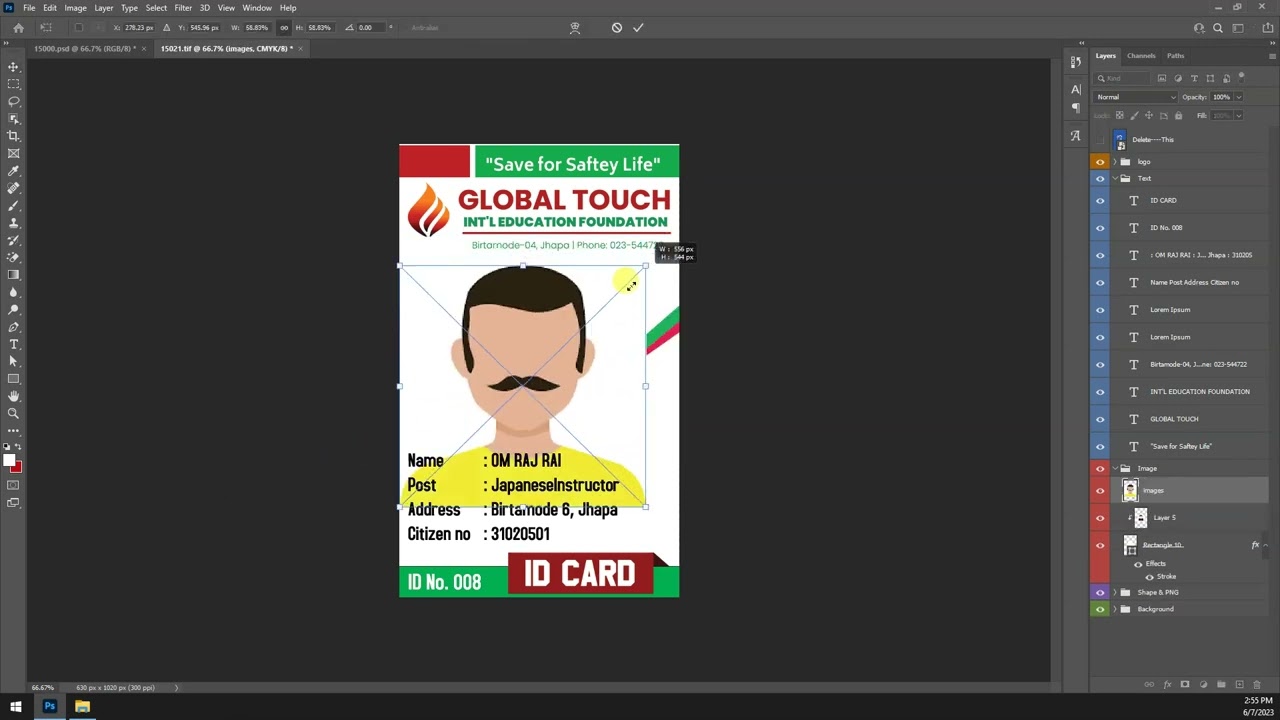
Task: Select the Move tool
Action: coord(13,67)
